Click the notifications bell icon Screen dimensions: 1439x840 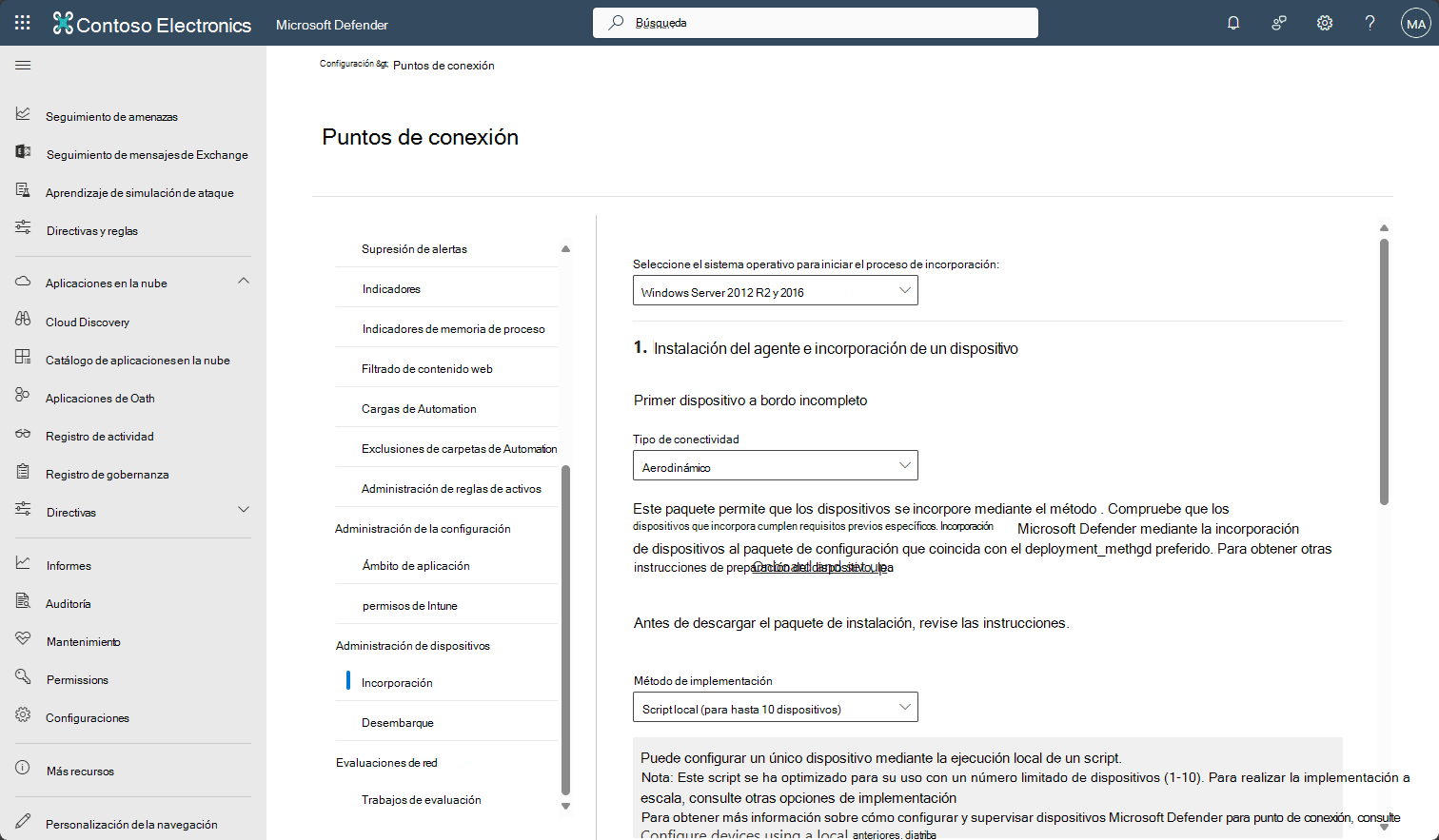(x=1232, y=22)
